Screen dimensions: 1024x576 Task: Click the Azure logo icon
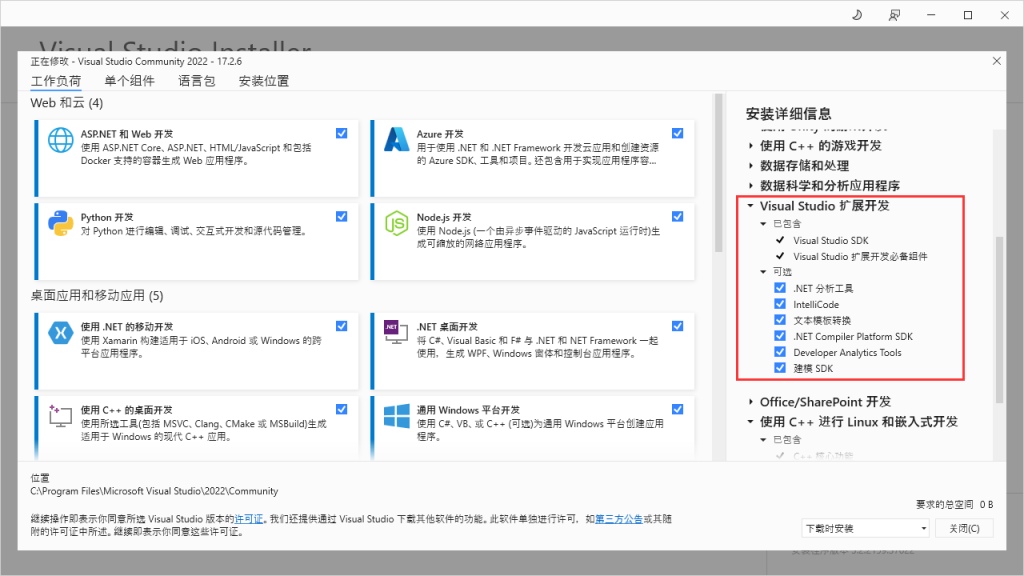coord(396,140)
